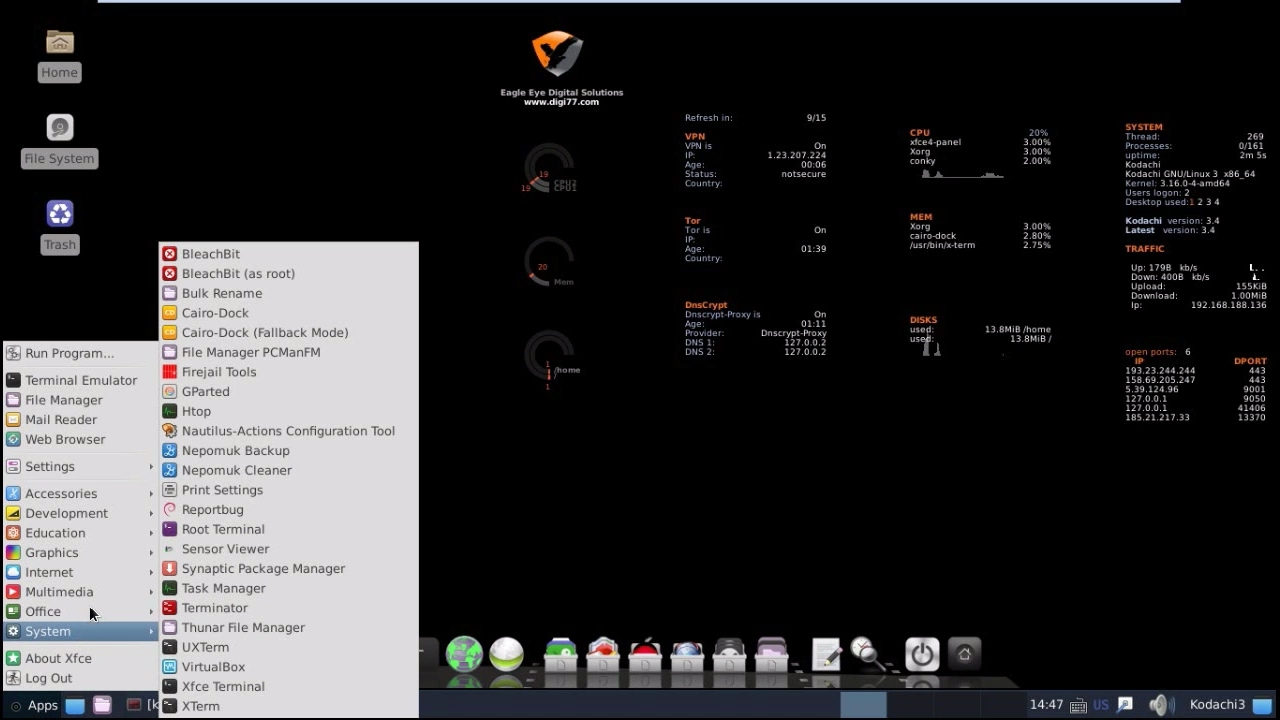Viewport: 1280px width, 720px height.
Task: Click the white-green sphere dock icon
Action: [506, 654]
